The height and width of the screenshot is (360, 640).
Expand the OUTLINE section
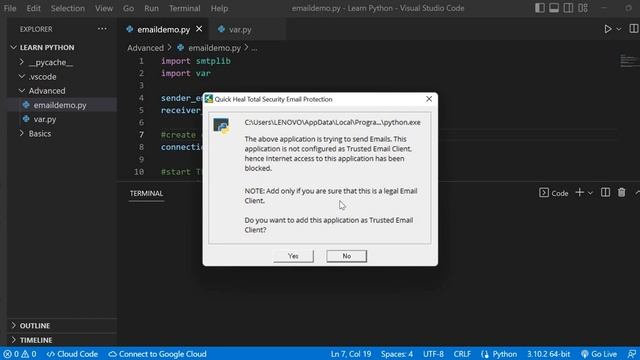pos(35,326)
